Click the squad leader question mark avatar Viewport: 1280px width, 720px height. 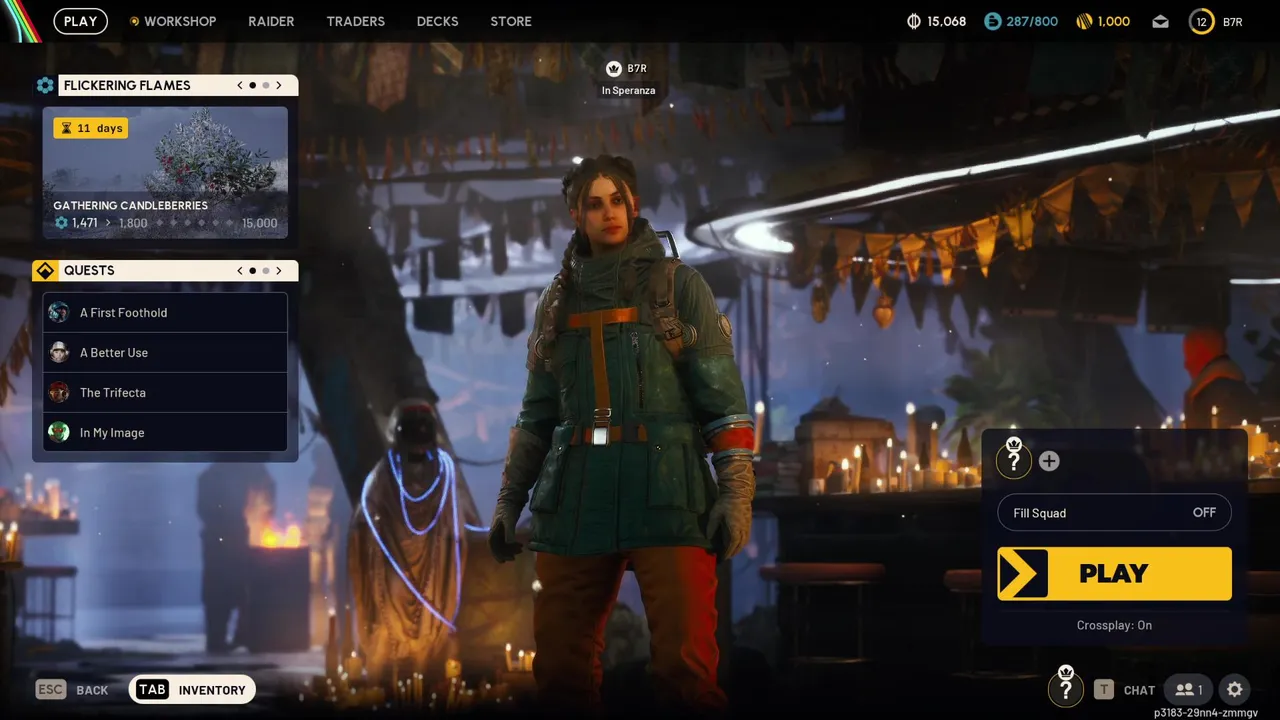[x=1014, y=460]
